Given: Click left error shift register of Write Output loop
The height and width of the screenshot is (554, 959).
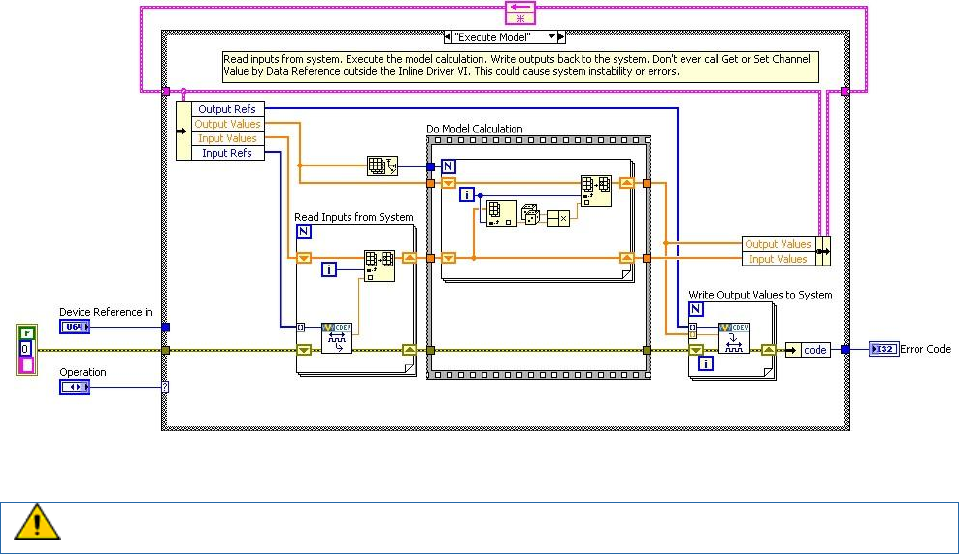Looking at the screenshot, I should point(696,350).
